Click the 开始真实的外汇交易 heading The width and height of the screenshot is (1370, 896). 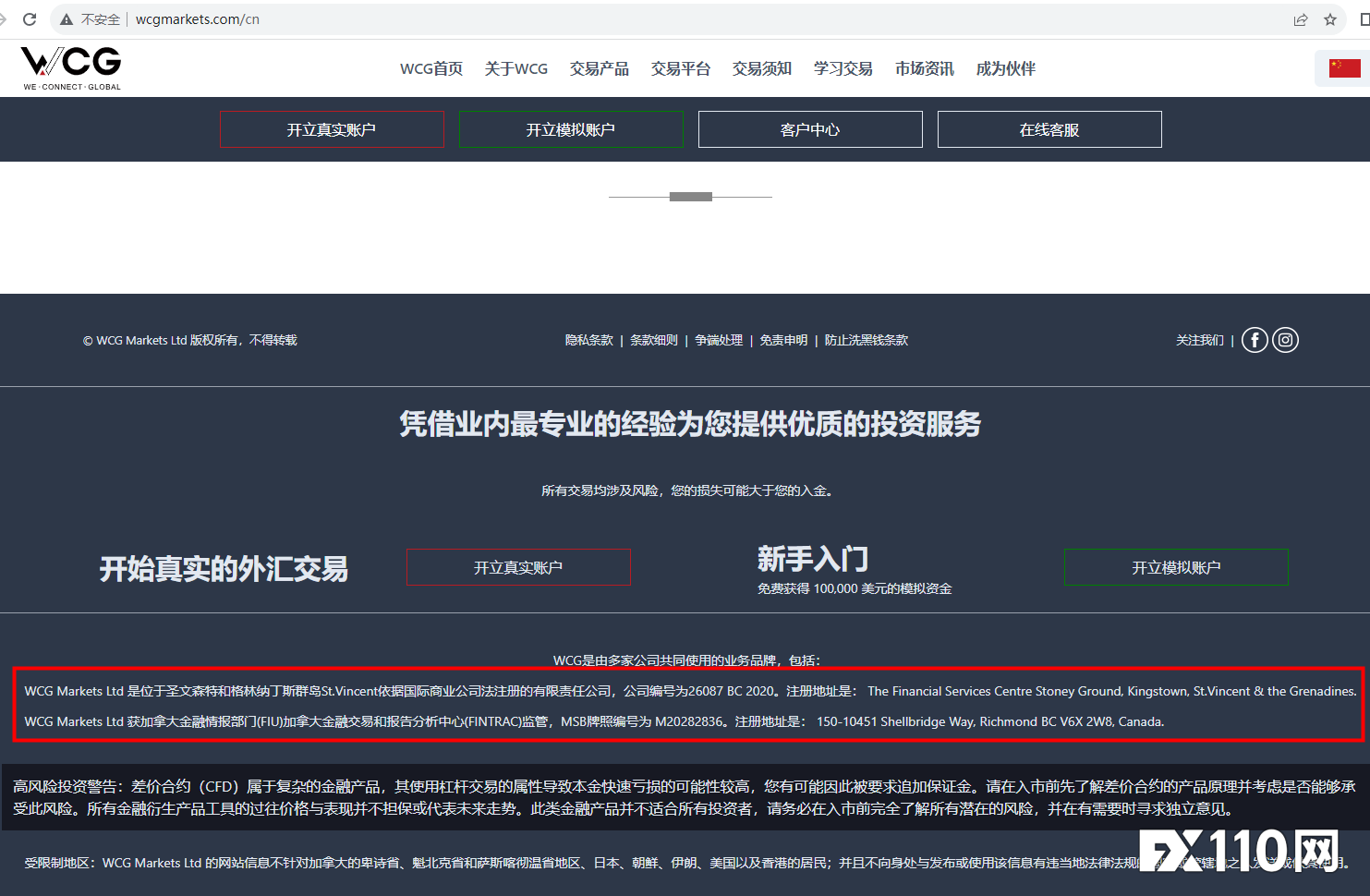[x=224, y=569]
